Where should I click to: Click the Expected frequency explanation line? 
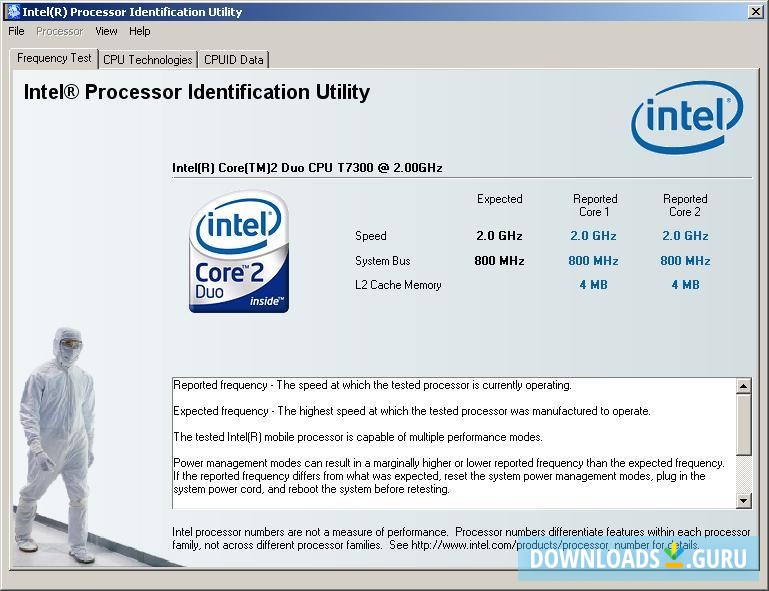point(412,411)
